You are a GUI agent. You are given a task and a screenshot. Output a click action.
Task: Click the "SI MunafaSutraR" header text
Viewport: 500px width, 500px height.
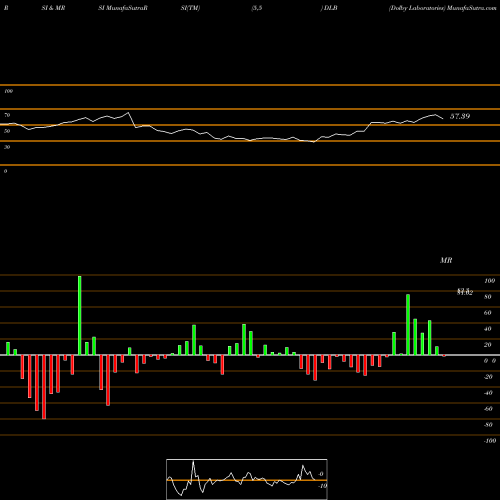tap(123, 8)
